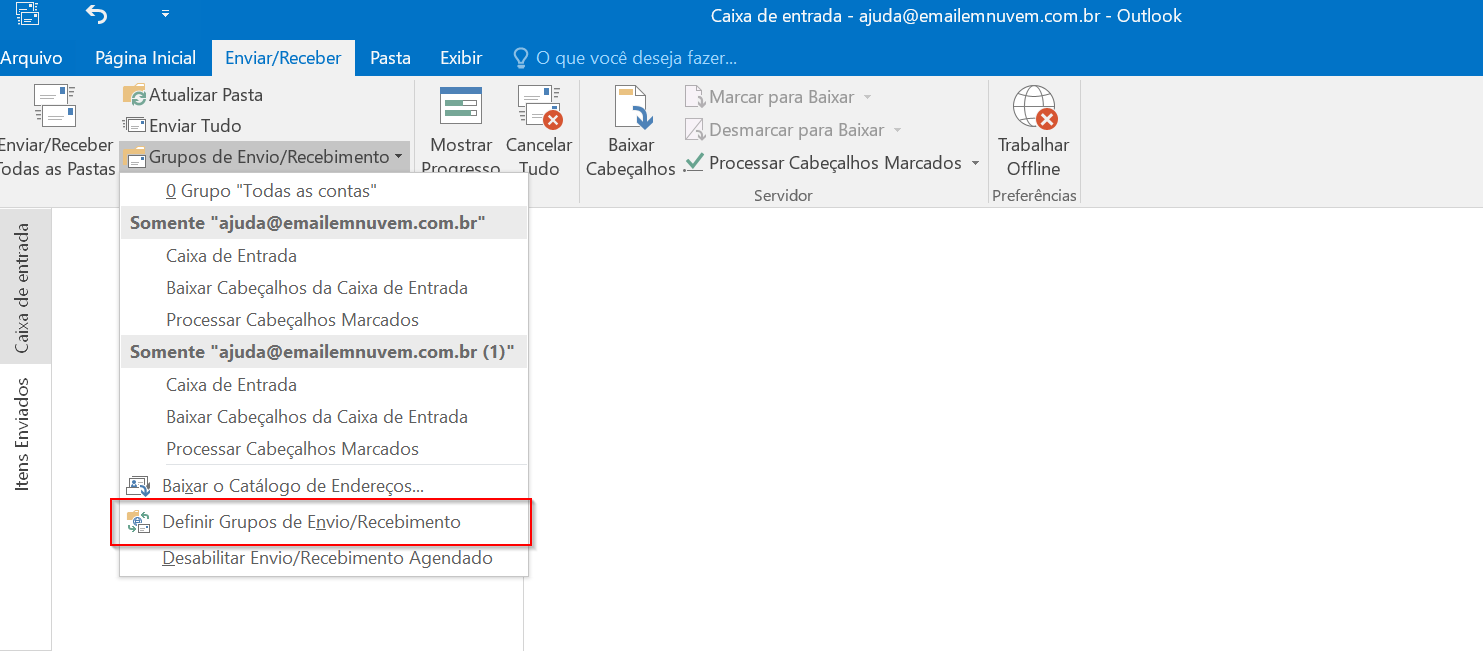This screenshot has height=651, width=1483.
Task: Click Baixar o Catálogo de Endereços menu entry
Action: [324, 487]
